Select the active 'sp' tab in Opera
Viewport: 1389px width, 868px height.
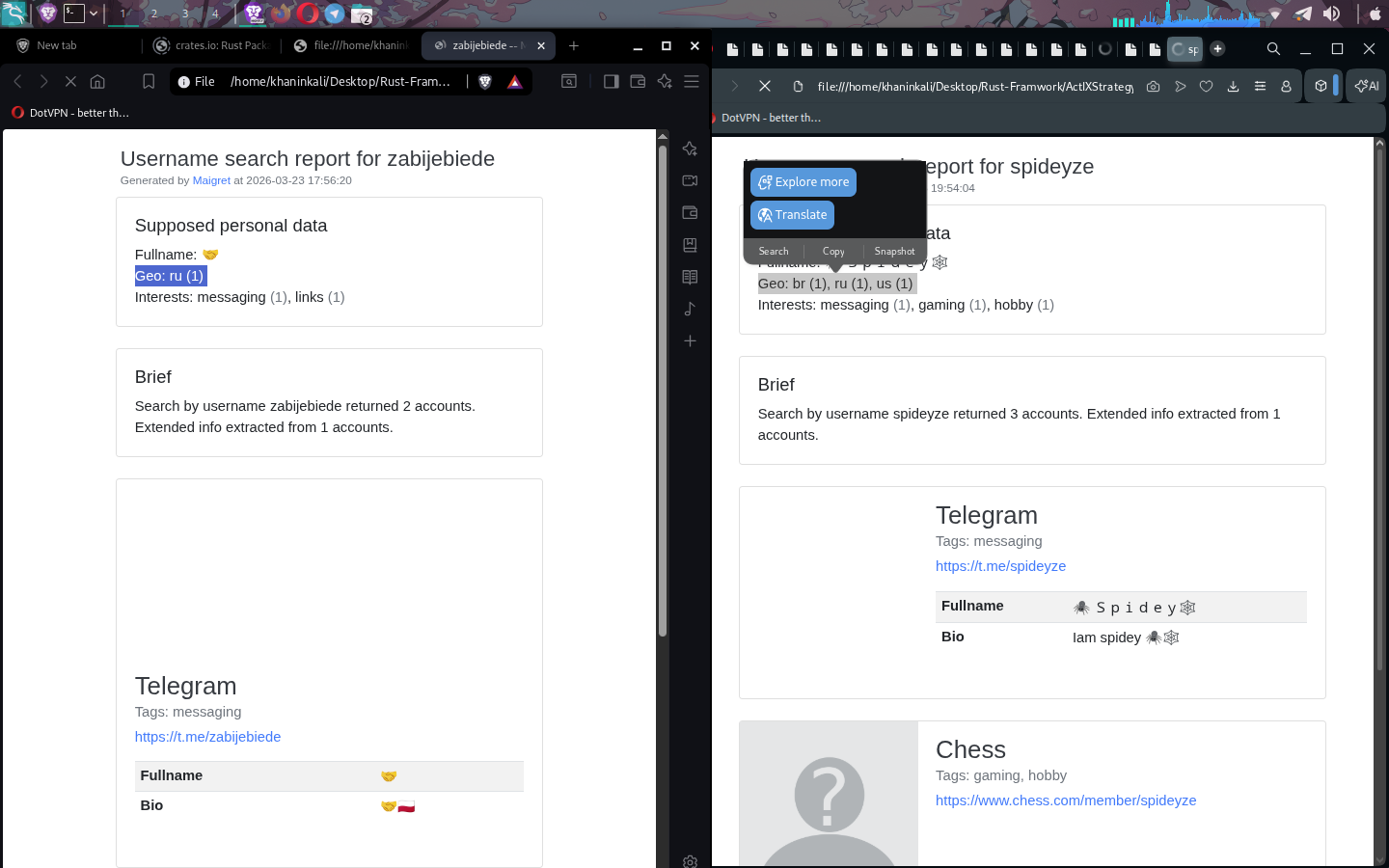point(1185,49)
